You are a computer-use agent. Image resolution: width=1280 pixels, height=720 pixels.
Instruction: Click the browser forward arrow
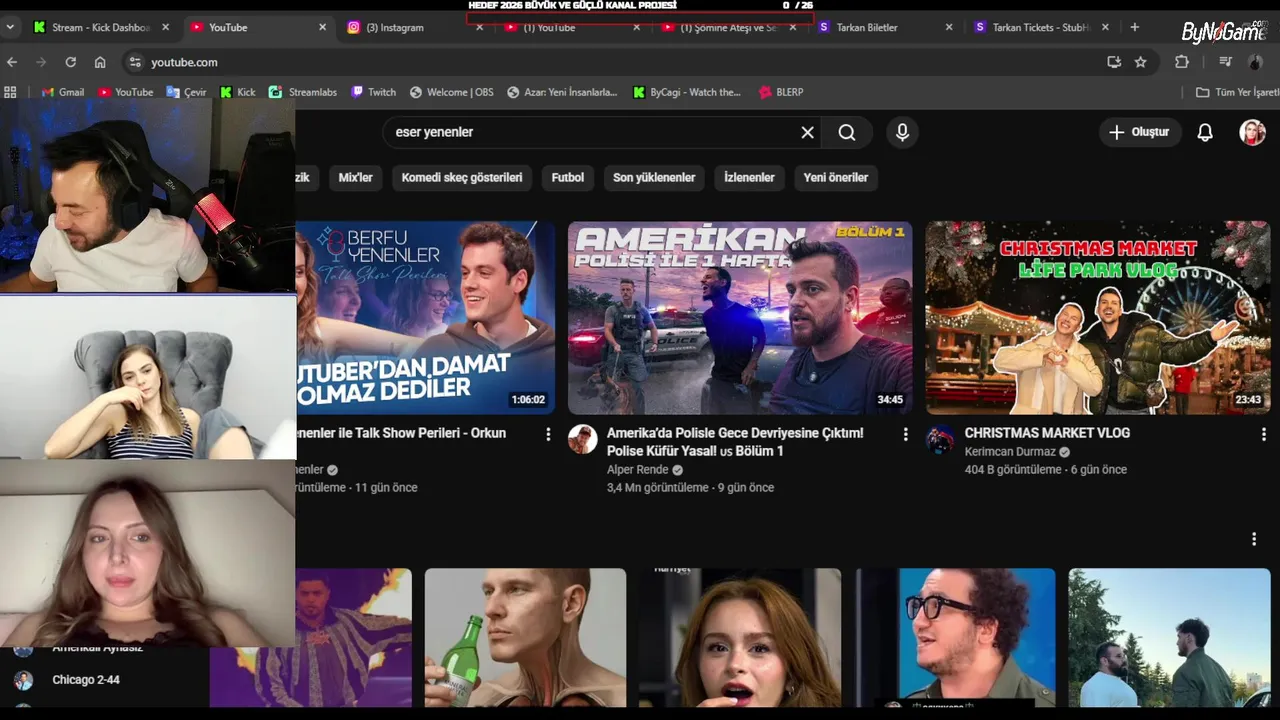tap(41, 62)
